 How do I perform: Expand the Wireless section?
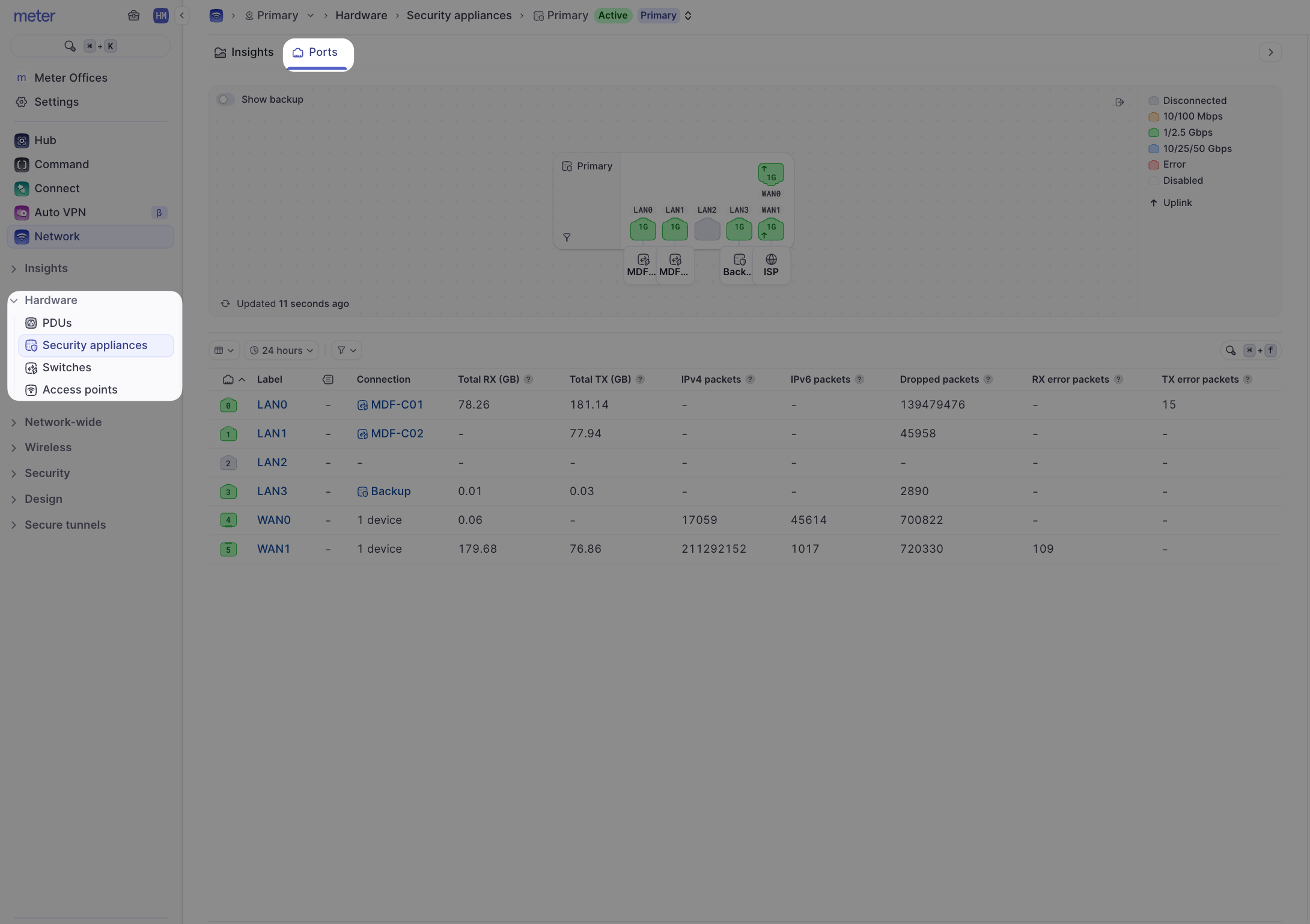pyautogui.click(x=48, y=447)
